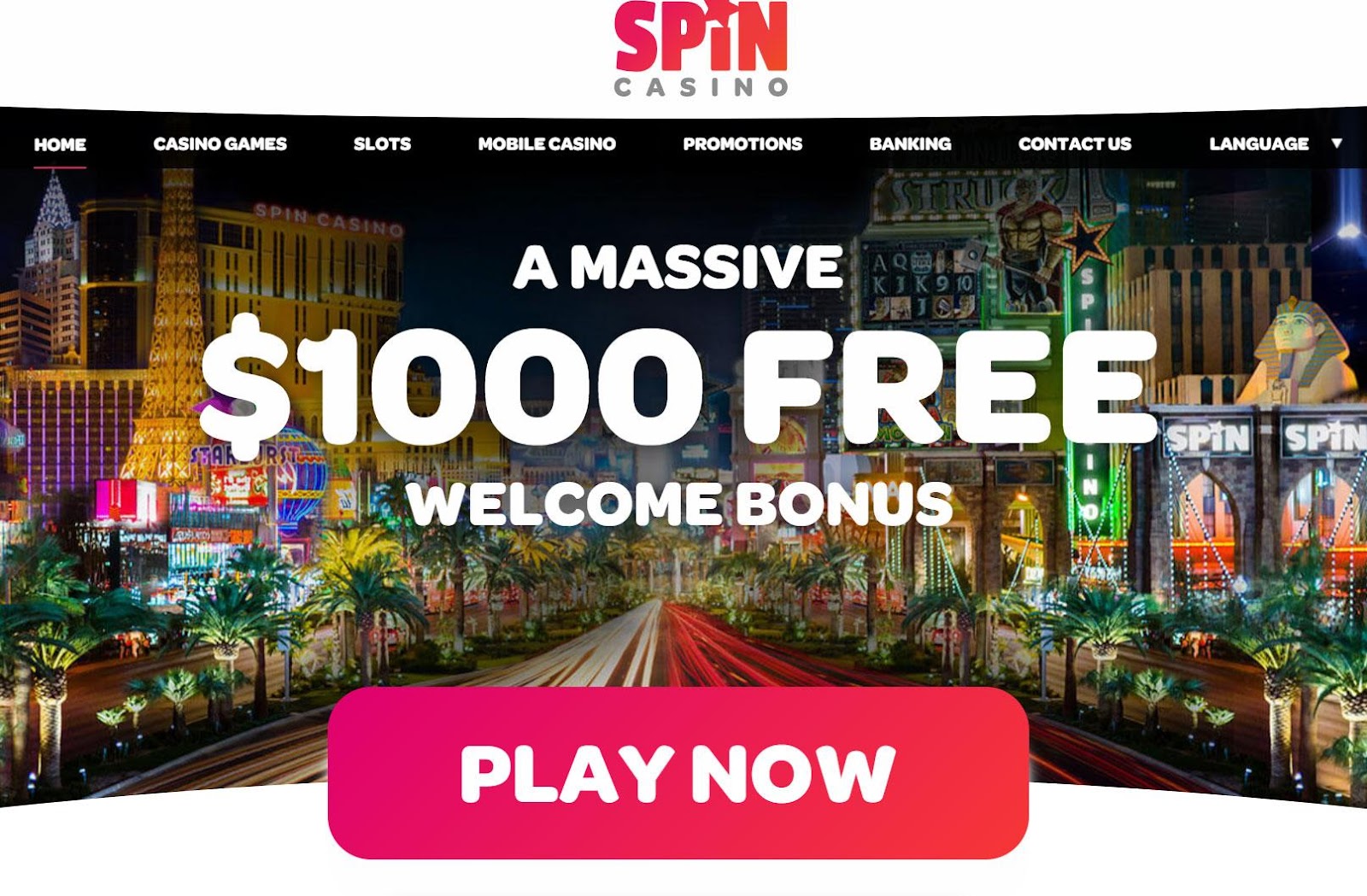Open the Mobile Casino page
This screenshot has width=1367, height=896.
point(547,143)
